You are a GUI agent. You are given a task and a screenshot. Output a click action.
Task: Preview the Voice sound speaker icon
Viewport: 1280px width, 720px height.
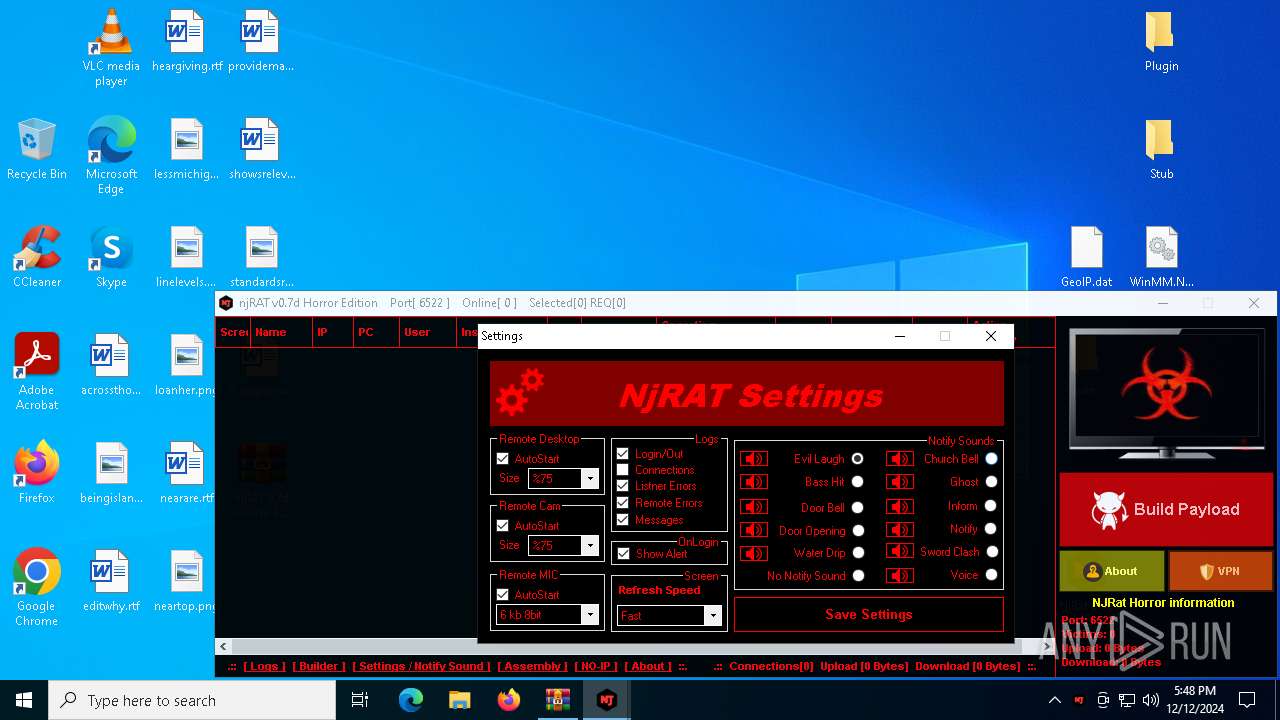(x=899, y=575)
